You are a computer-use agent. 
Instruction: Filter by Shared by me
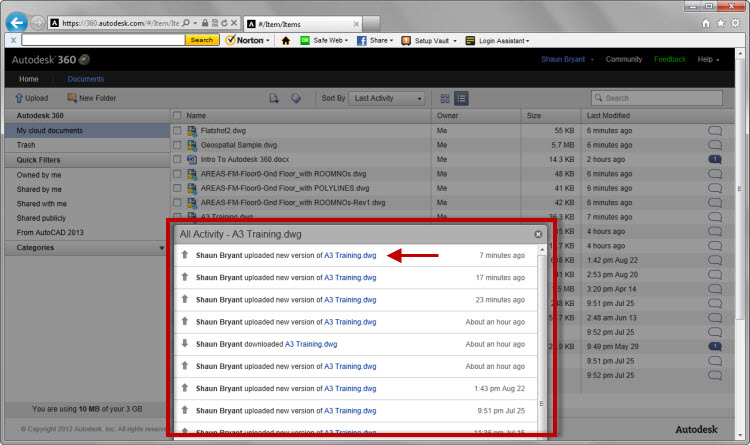click(x=39, y=189)
